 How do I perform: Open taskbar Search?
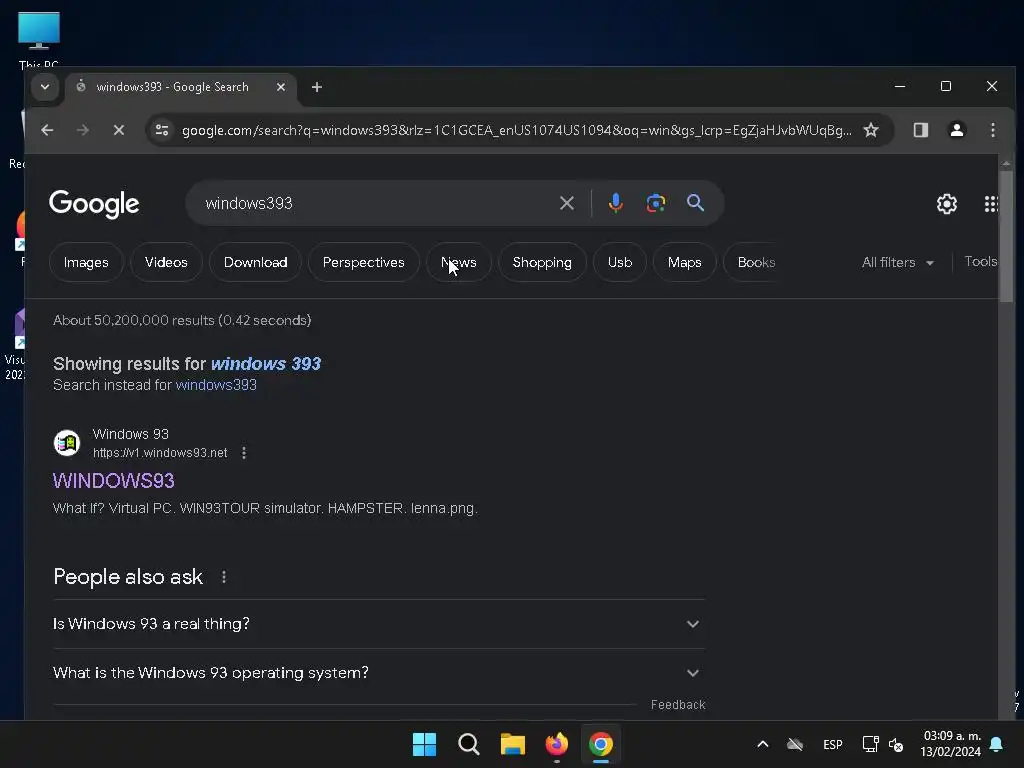[469, 744]
